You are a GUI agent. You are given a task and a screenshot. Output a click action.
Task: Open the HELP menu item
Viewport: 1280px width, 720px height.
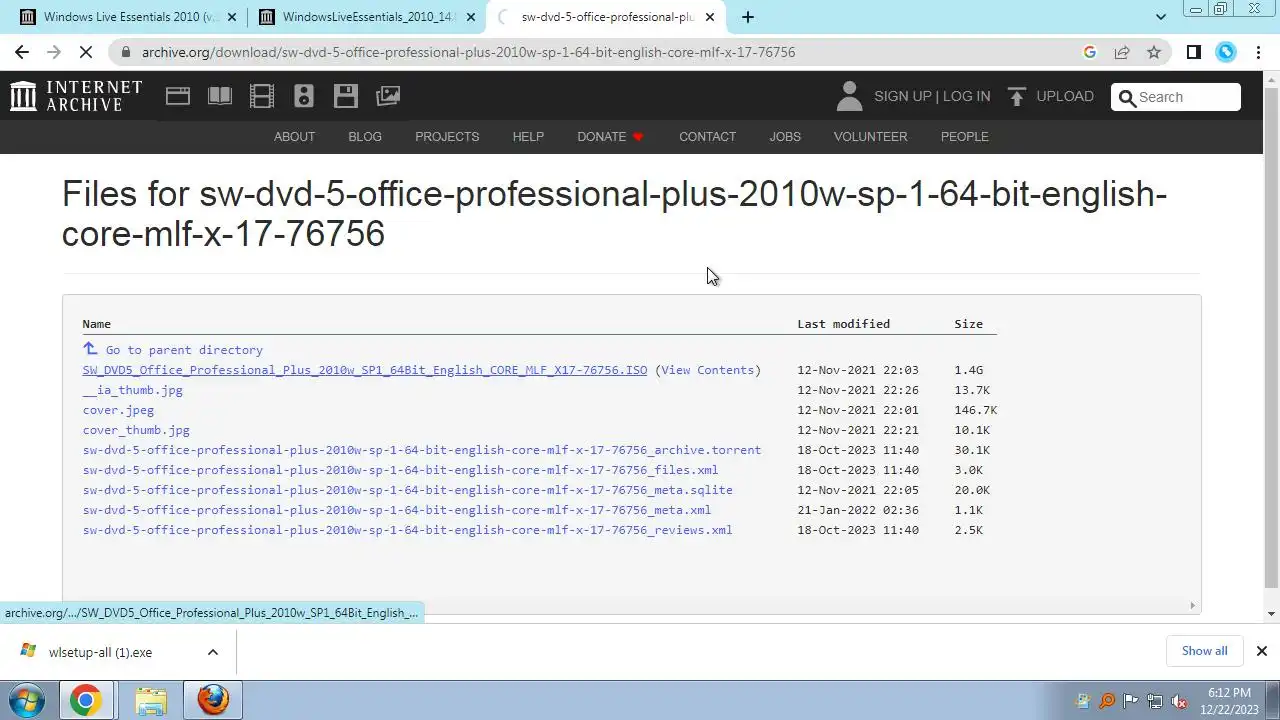[528, 137]
